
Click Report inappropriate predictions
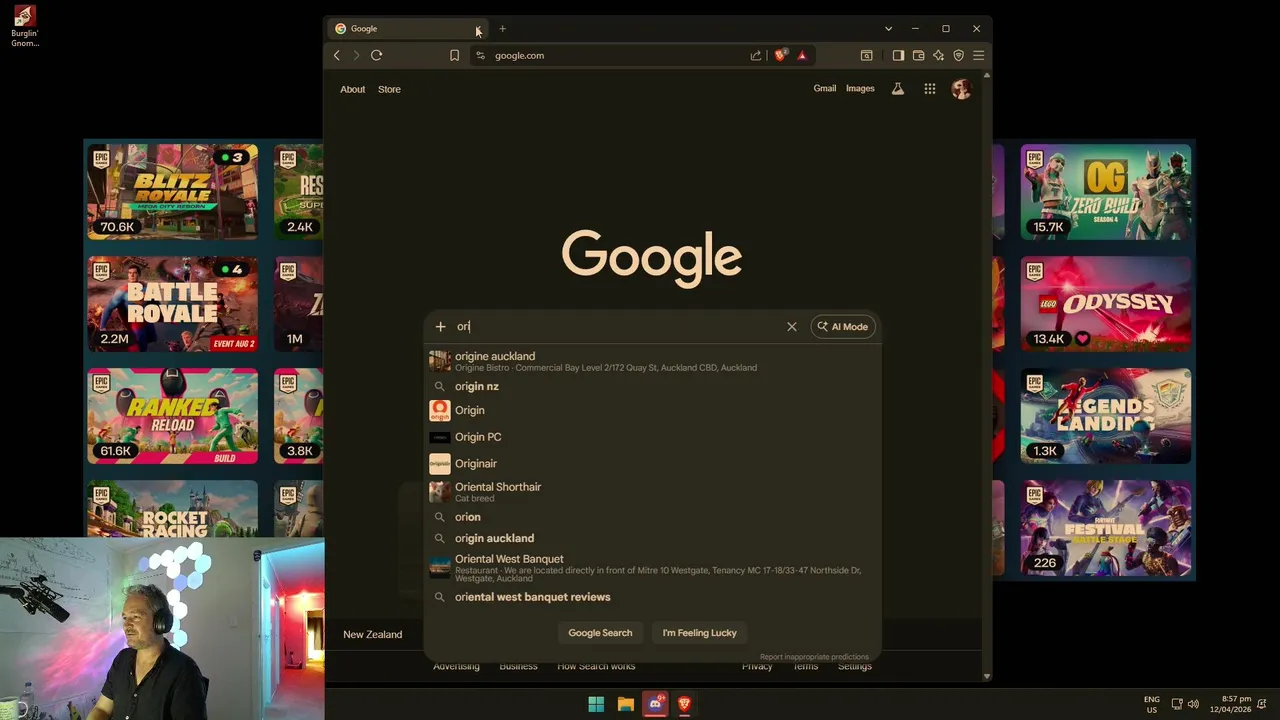(x=814, y=657)
